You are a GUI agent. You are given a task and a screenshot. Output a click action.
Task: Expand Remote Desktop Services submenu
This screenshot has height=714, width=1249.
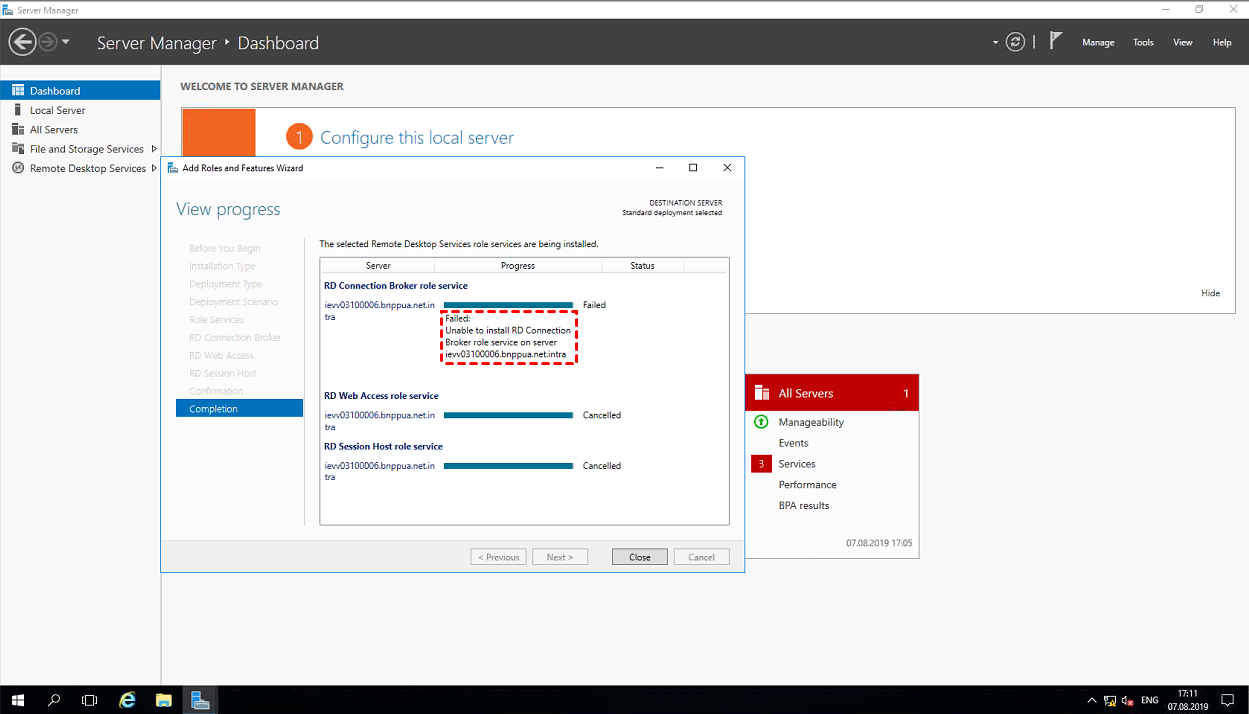click(154, 168)
